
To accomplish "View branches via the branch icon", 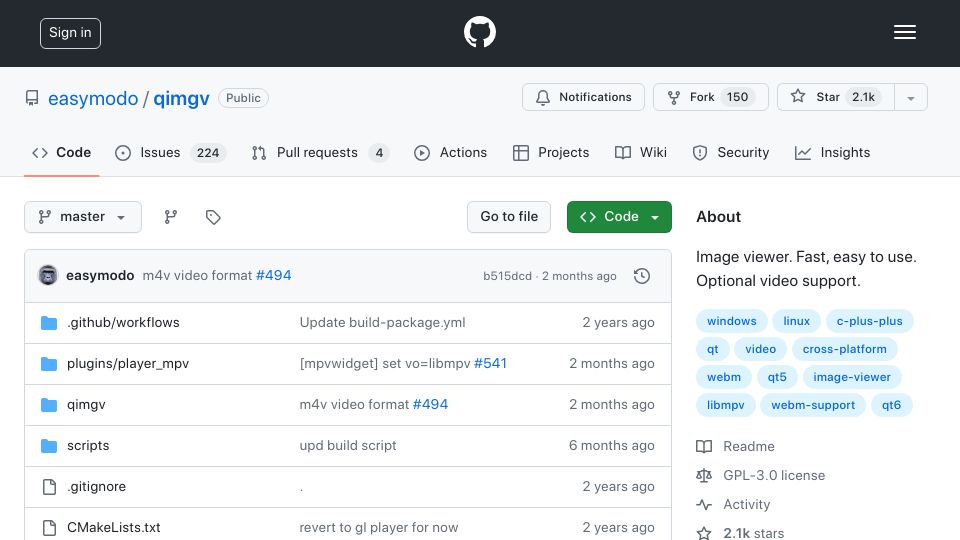I will 171,217.
